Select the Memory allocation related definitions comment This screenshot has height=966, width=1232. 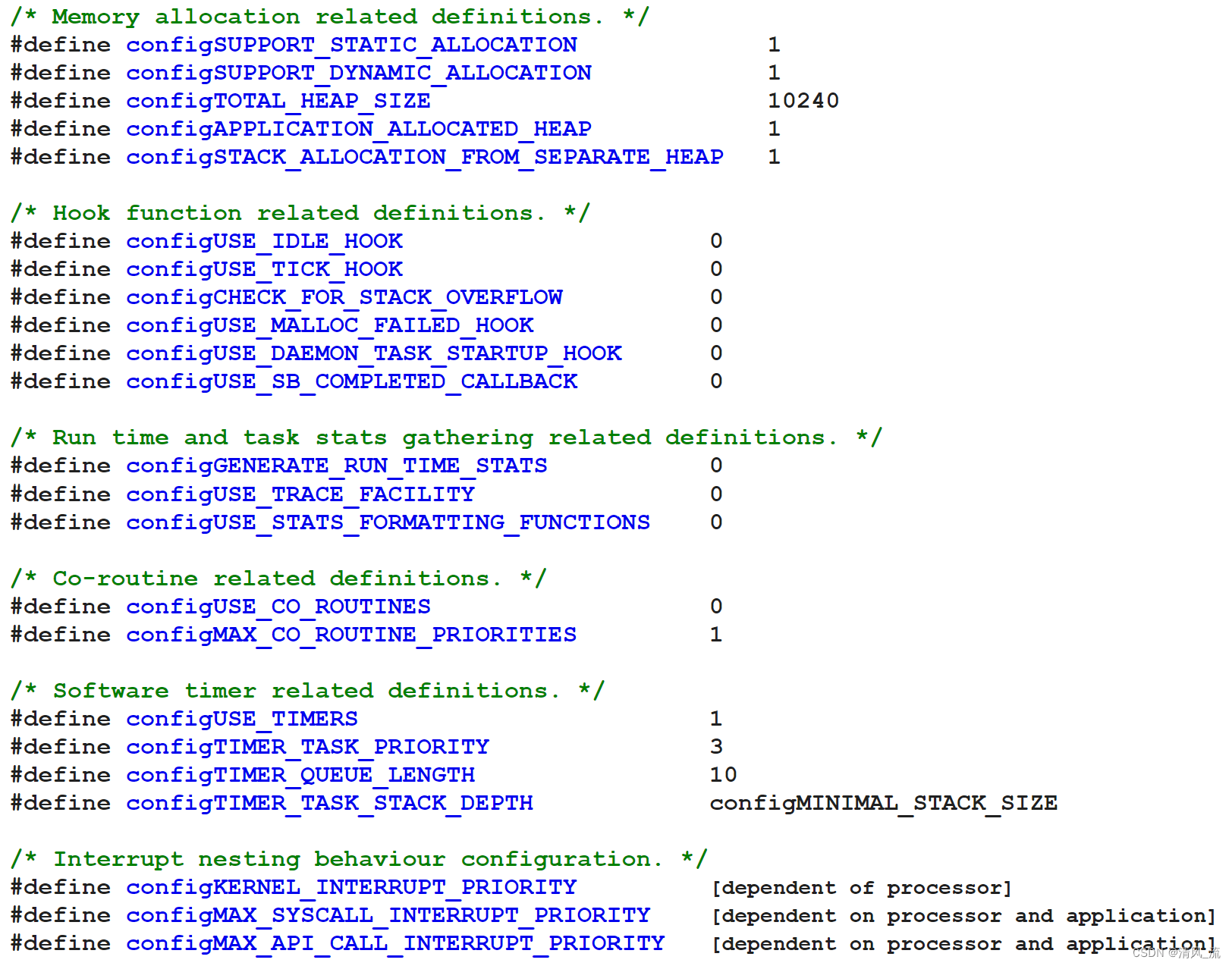pos(326,16)
